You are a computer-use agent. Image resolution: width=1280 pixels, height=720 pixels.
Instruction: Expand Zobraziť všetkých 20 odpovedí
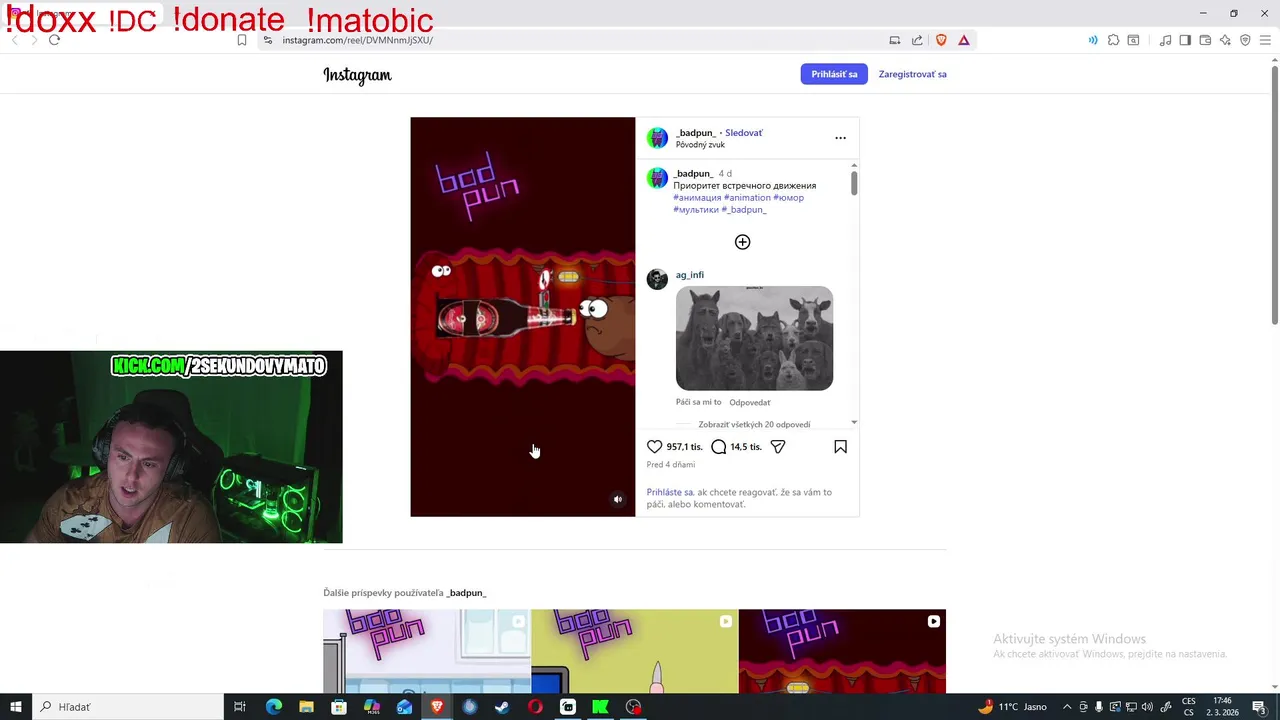754,424
